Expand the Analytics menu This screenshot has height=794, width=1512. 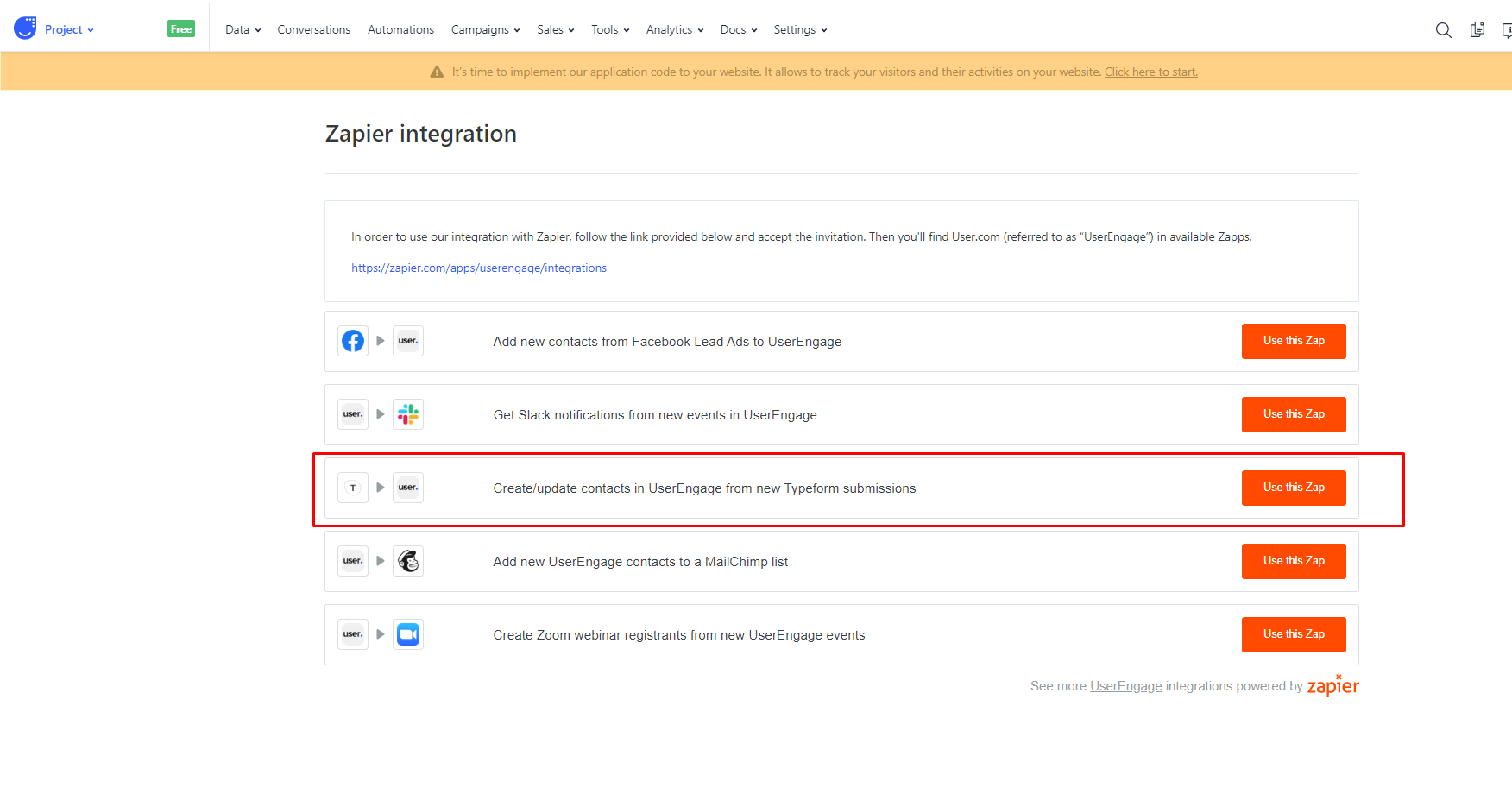pyautogui.click(x=675, y=29)
